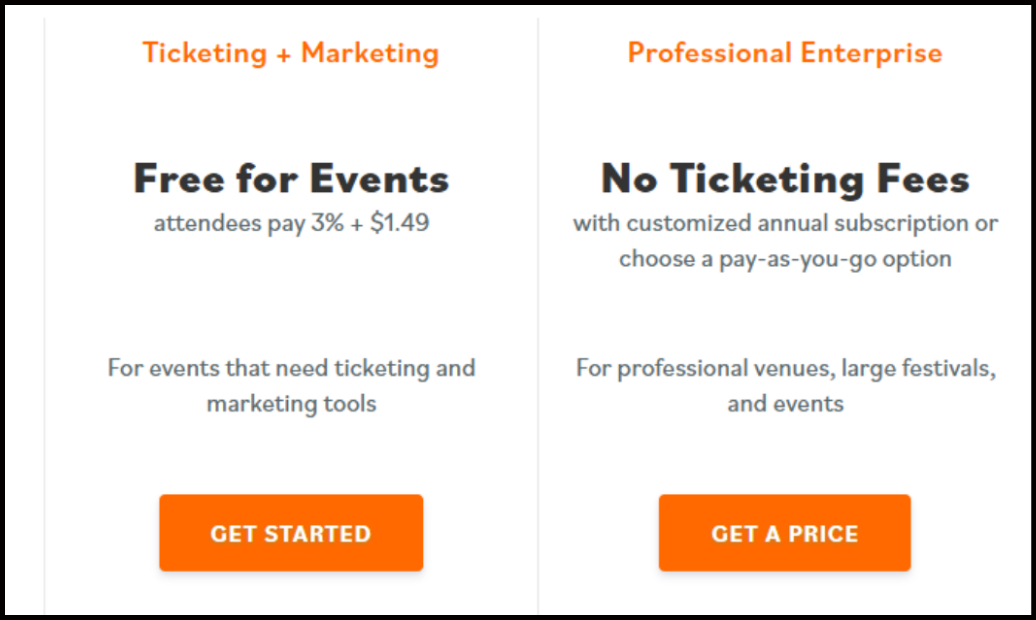Click "For events that need ticketing and" text
Image resolution: width=1036 pixels, height=620 pixels.
291,368
